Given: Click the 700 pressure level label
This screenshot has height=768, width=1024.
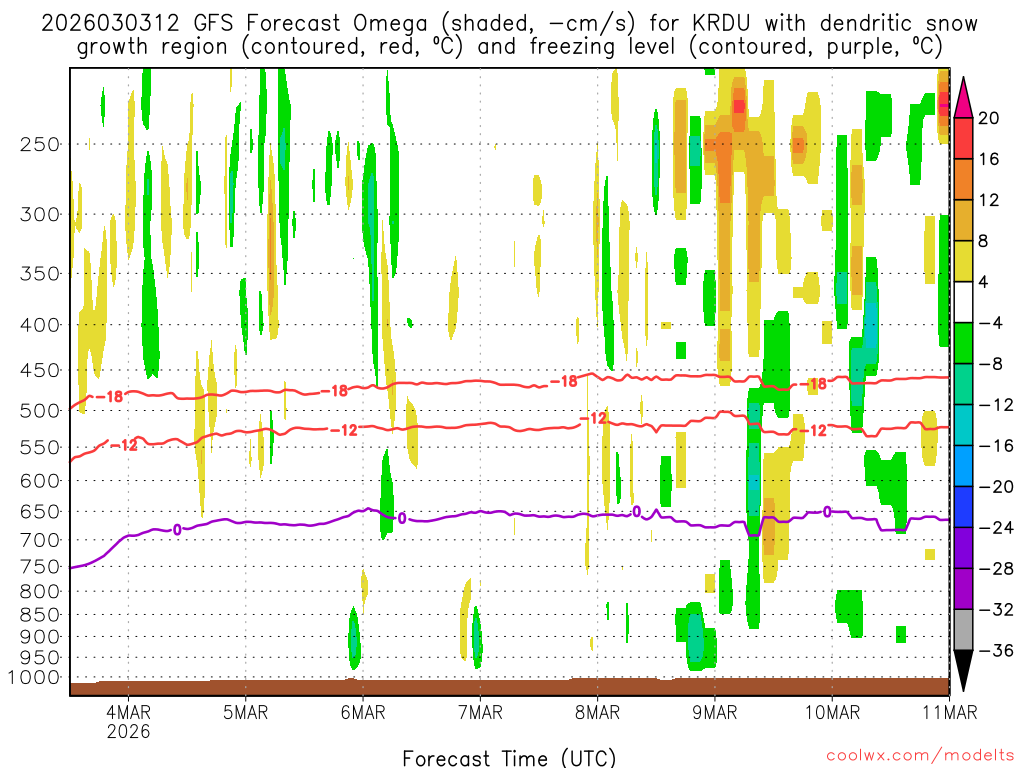Looking at the screenshot, I should 39,540.
